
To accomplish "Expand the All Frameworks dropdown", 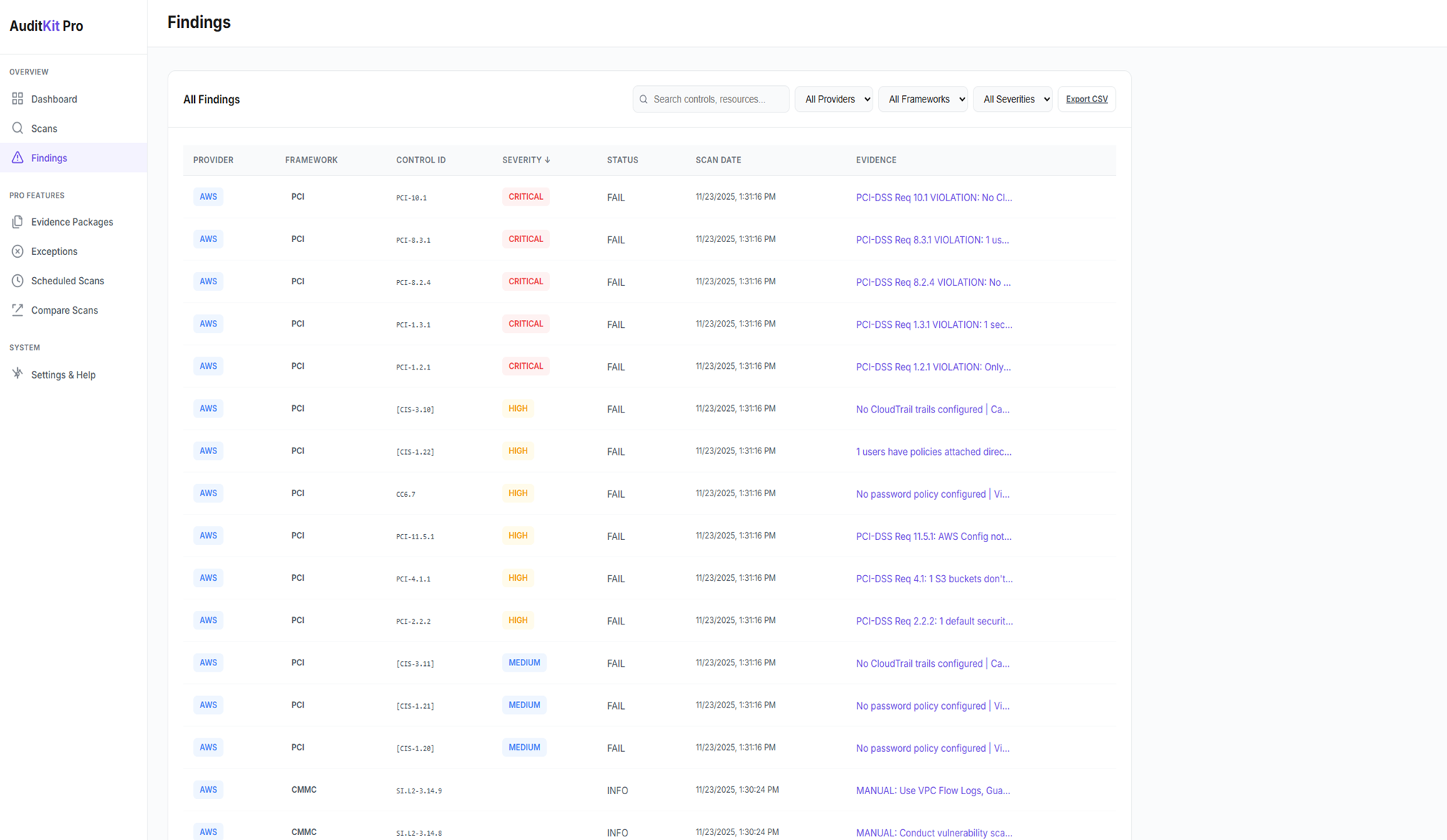I will click(923, 100).
